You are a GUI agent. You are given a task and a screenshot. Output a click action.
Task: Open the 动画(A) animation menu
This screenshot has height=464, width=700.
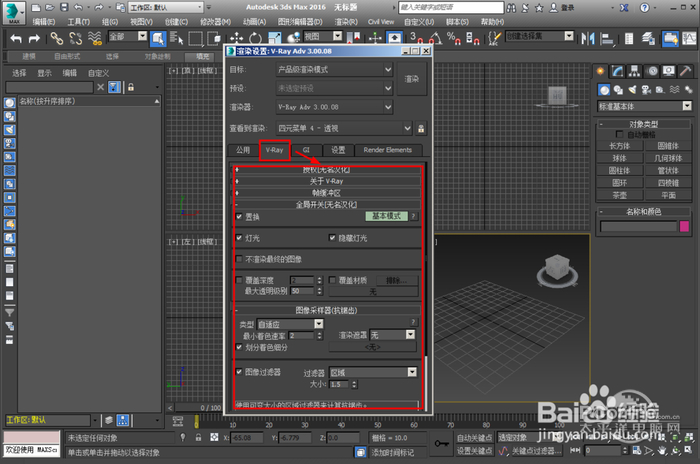point(254,22)
